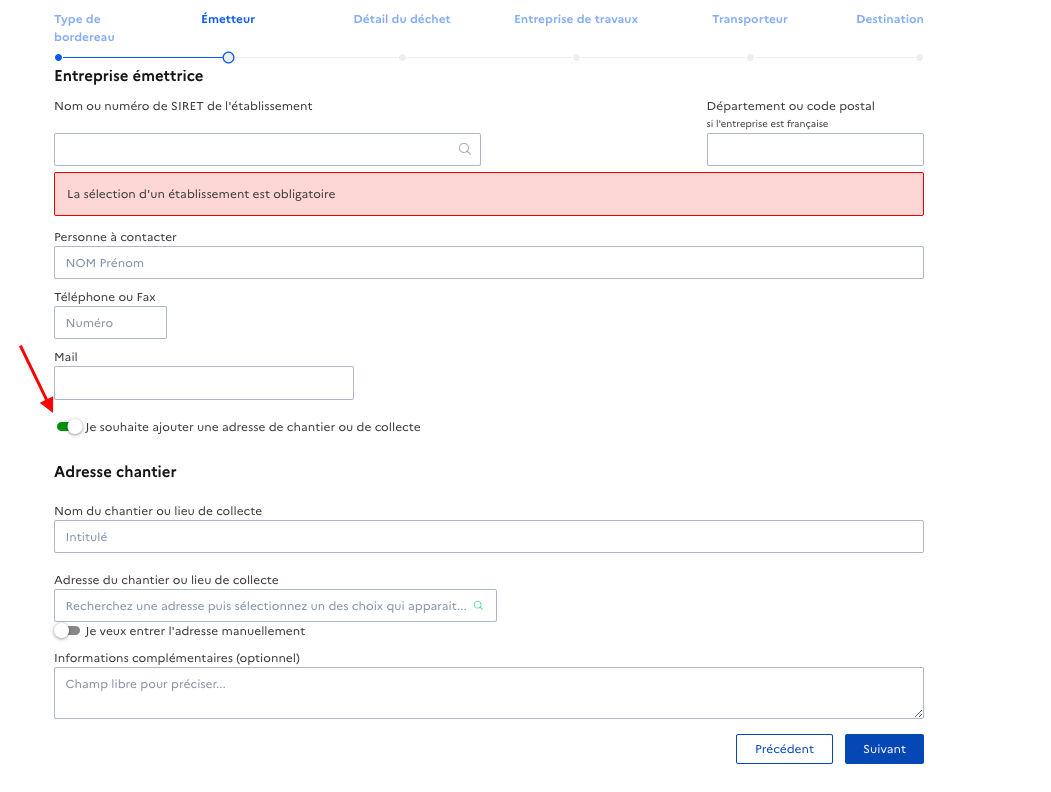Focus the chantier address search text box

point(265,606)
